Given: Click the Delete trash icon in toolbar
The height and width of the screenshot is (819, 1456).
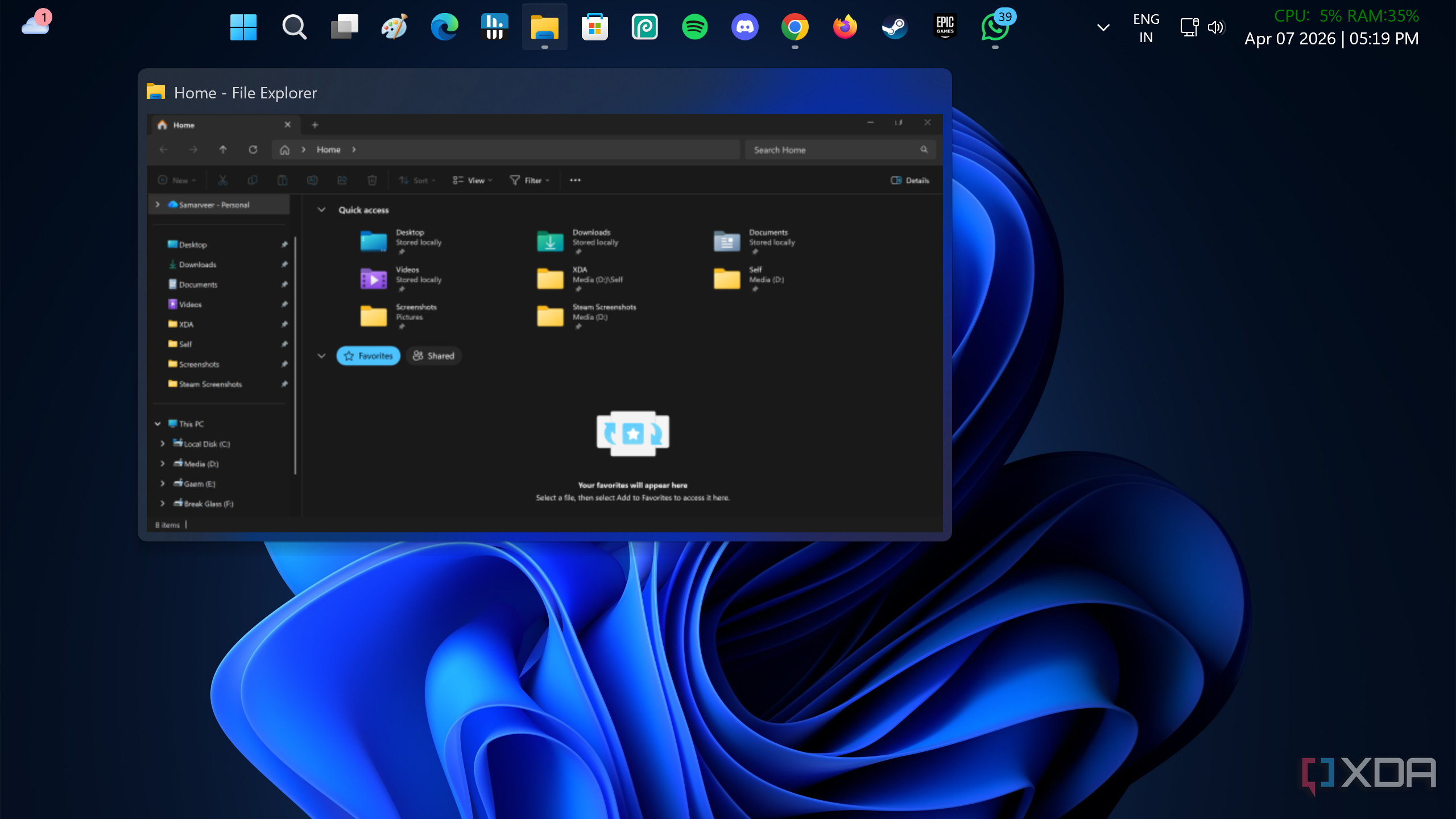Looking at the screenshot, I should (372, 180).
